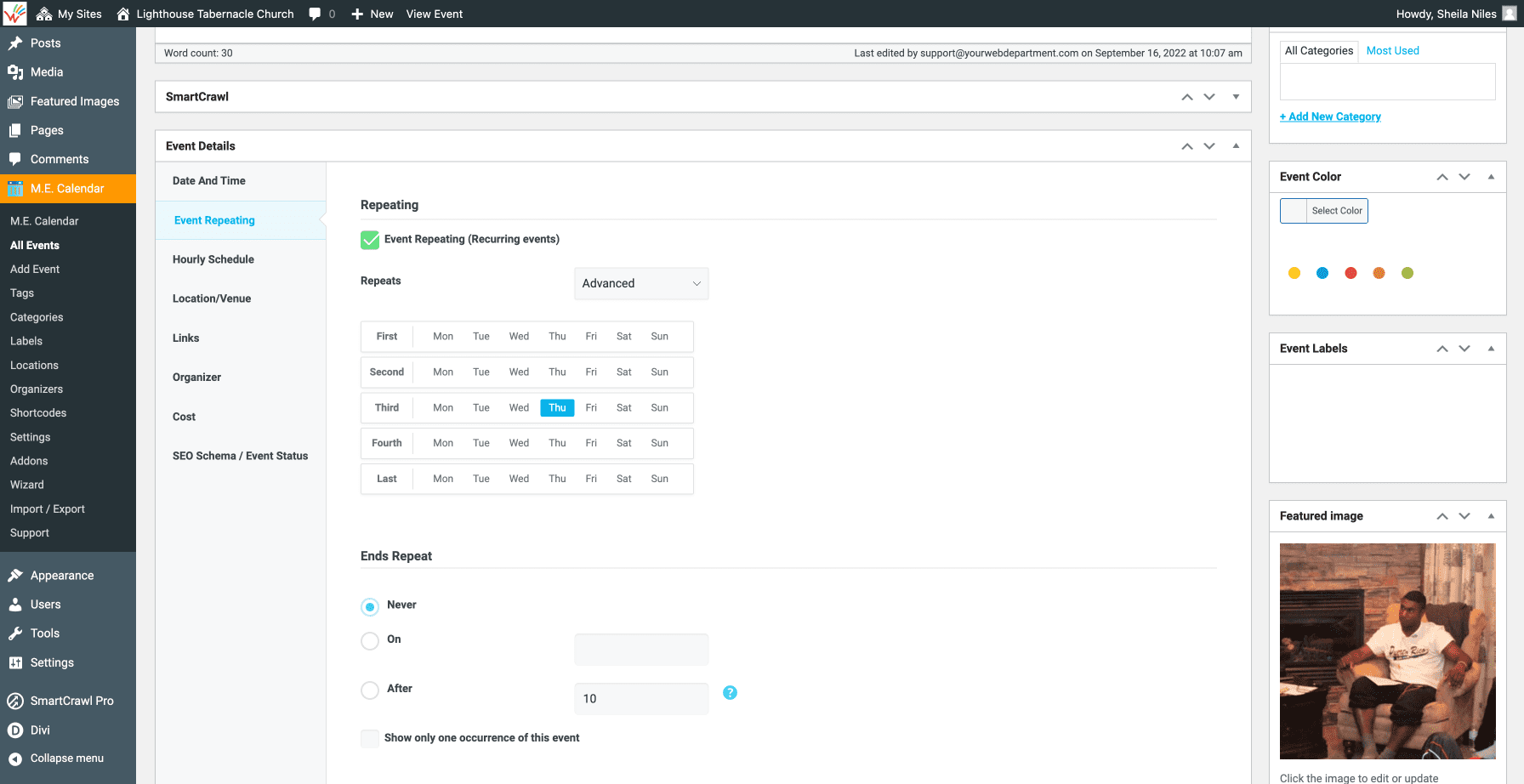Move Event Color panel down with arrow
This screenshot has width=1524, height=784.
(x=1464, y=177)
